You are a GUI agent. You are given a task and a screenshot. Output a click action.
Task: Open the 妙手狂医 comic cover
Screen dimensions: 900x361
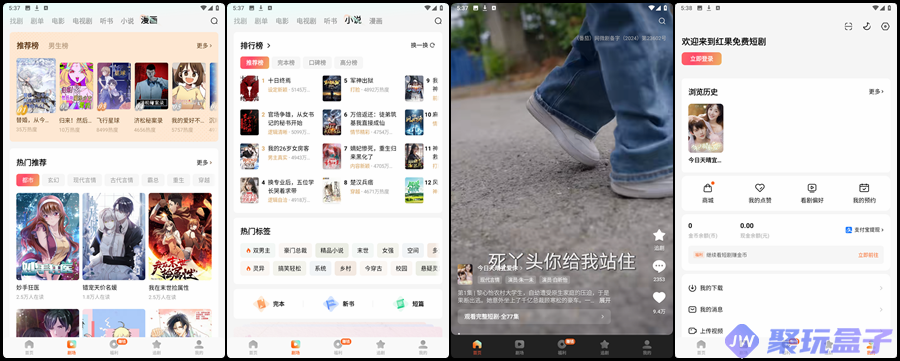[48, 236]
